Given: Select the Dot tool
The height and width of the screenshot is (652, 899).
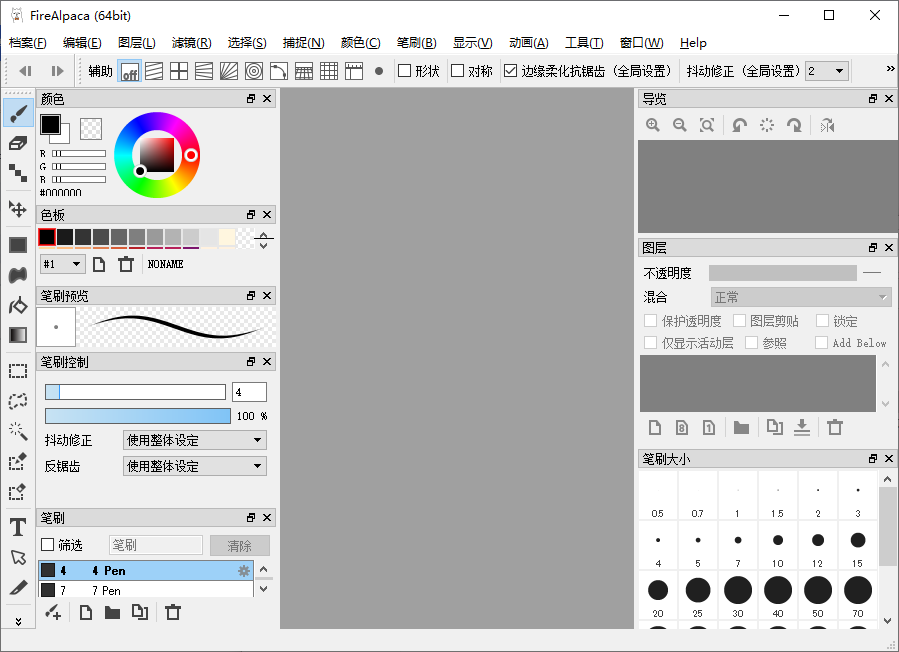Looking at the screenshot, I should tap(18, 173).
